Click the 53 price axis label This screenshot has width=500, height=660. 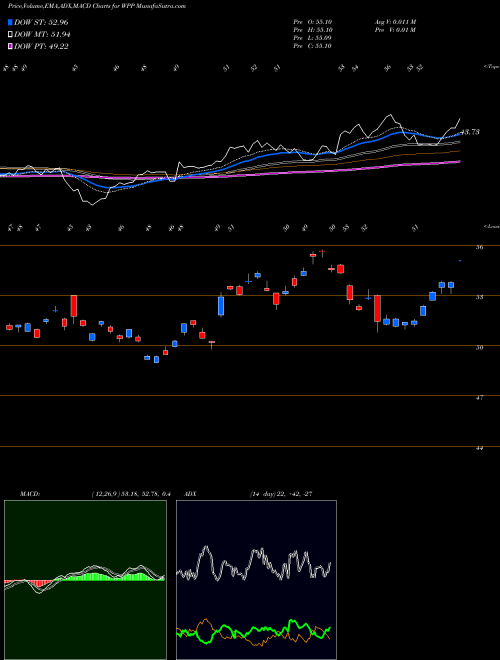pos(479,297)
